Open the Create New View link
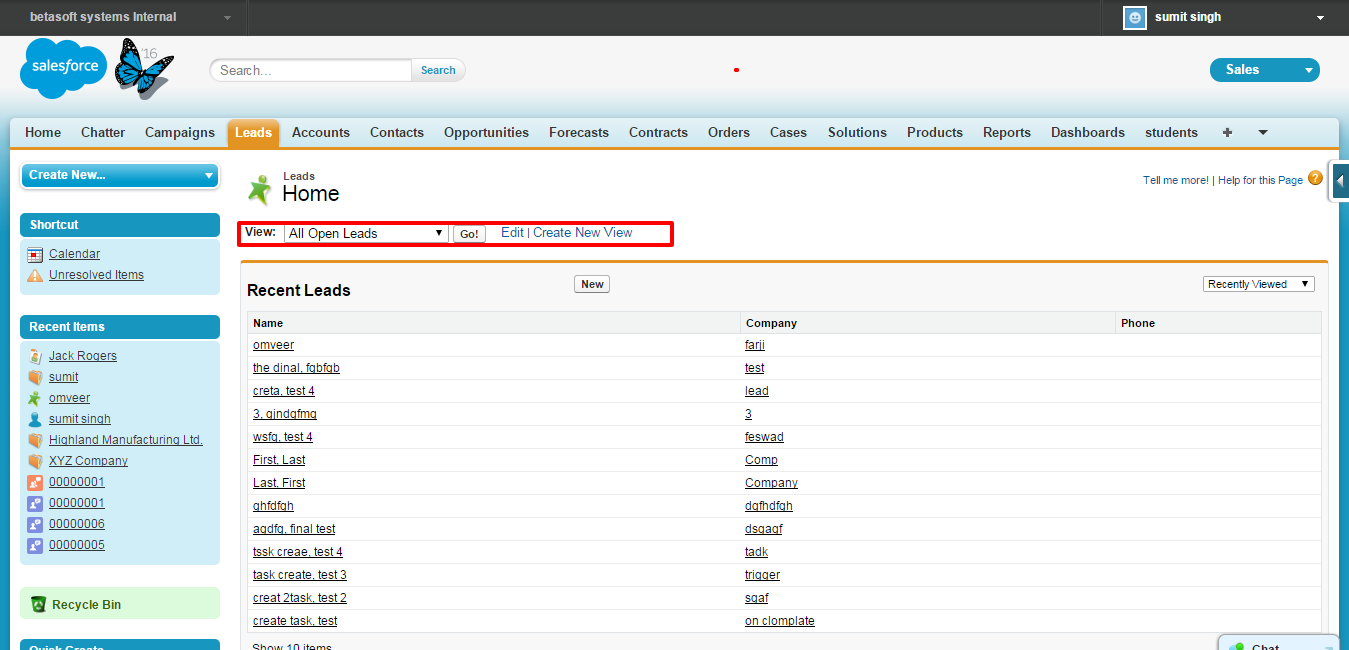Viewport: 1349px width, 650px height. (x=582, y=232)
